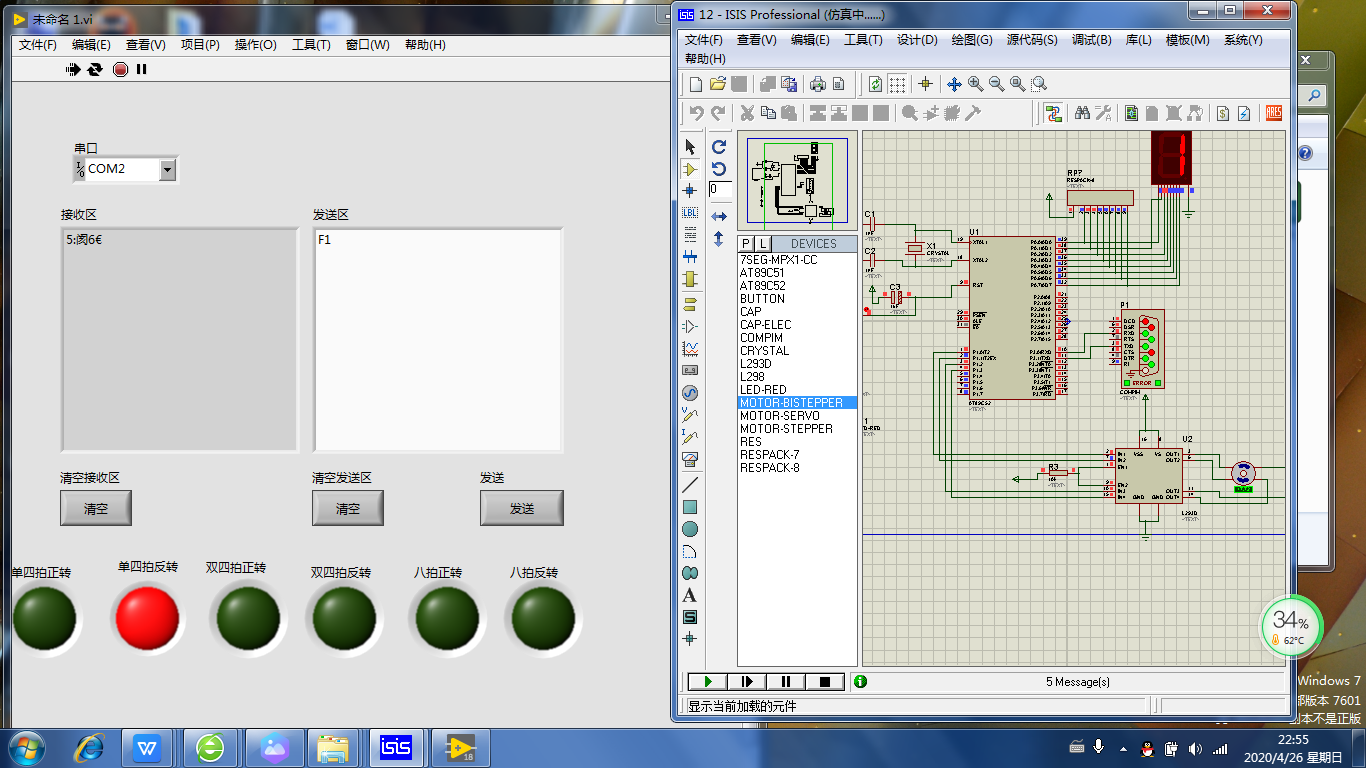Click the New Design file icon in ISIS
1366x768 pixels.
[x=697, y=84]
